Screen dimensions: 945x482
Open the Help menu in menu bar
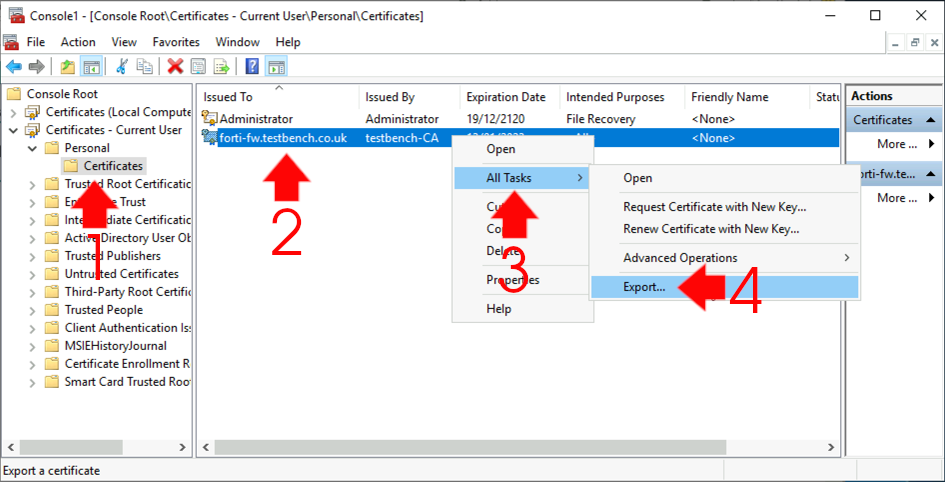pos(288,42)
